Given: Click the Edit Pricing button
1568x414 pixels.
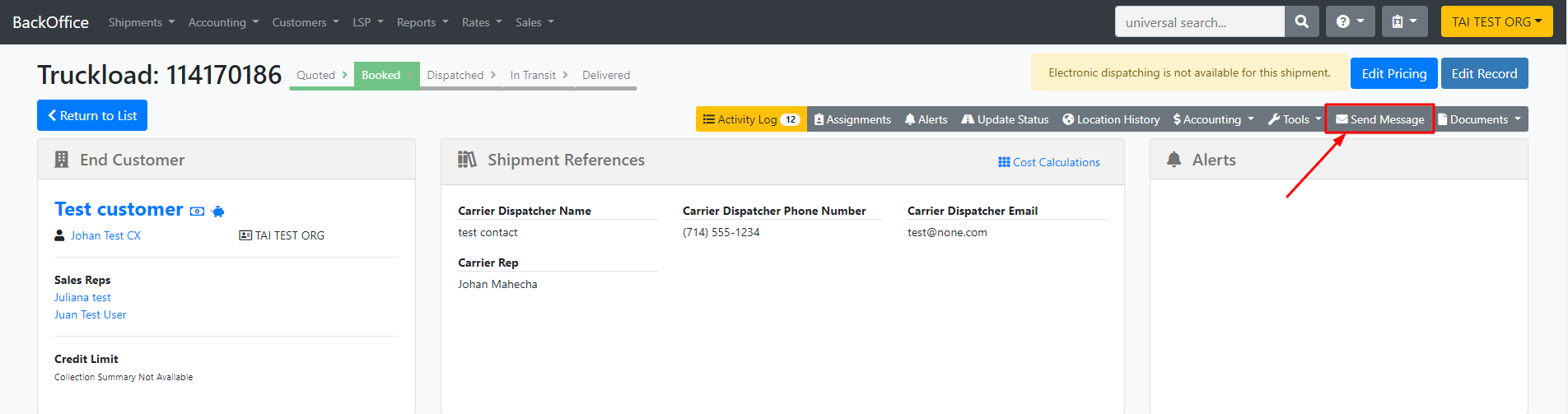Looking at the screenshot, I should coord(1393,73).
